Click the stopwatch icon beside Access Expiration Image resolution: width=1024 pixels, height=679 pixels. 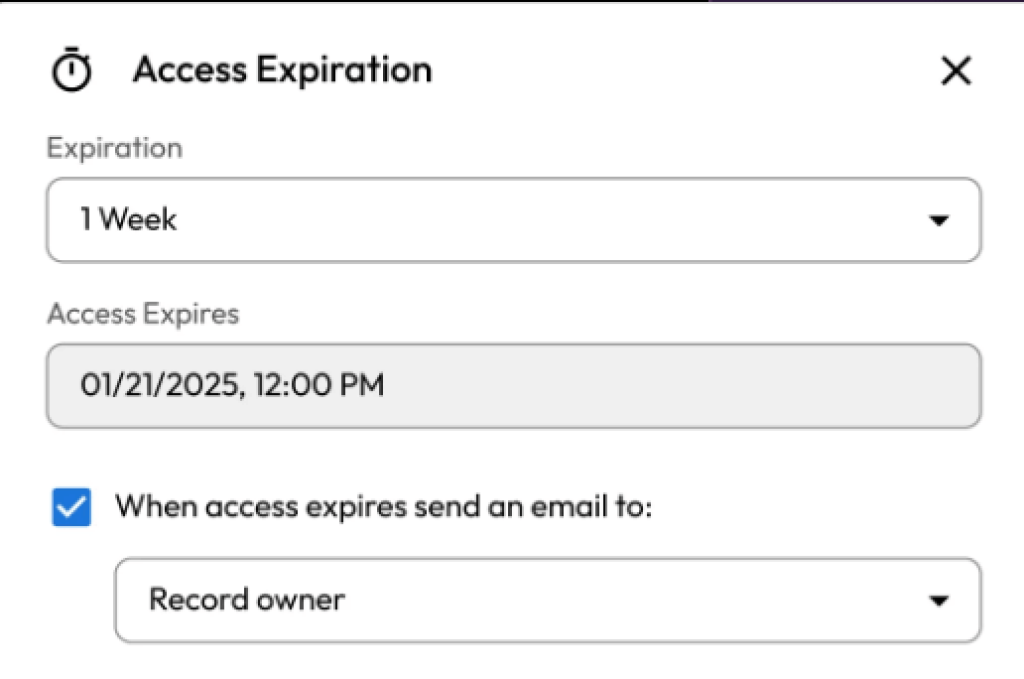tap(71, 71)
